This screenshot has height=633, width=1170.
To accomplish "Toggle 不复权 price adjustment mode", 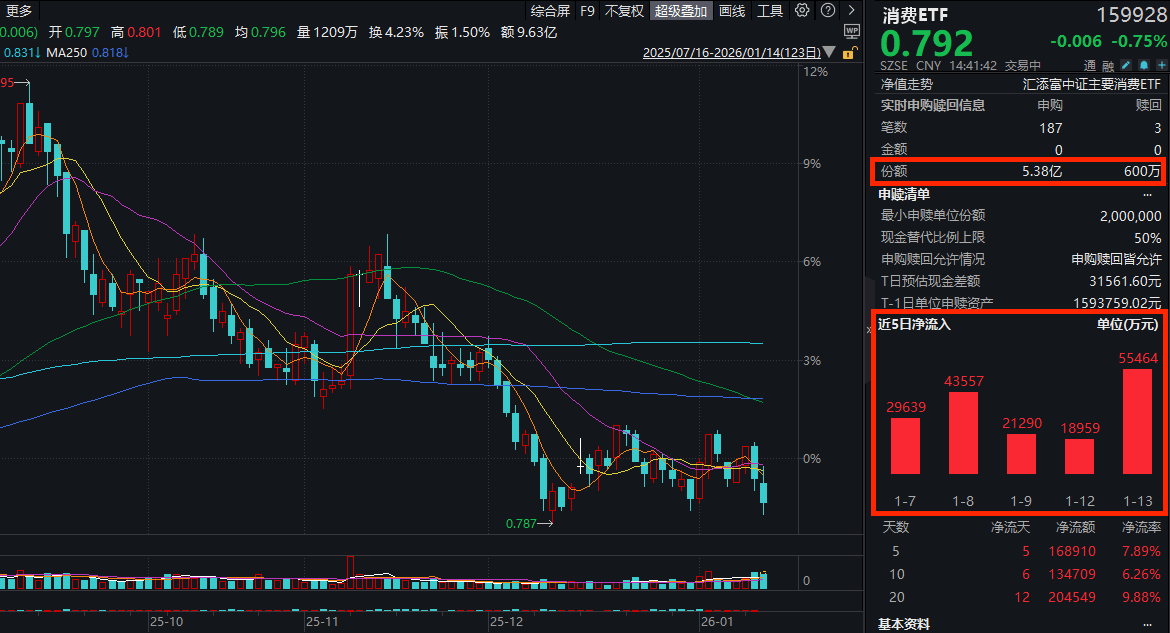I will 621,11.
